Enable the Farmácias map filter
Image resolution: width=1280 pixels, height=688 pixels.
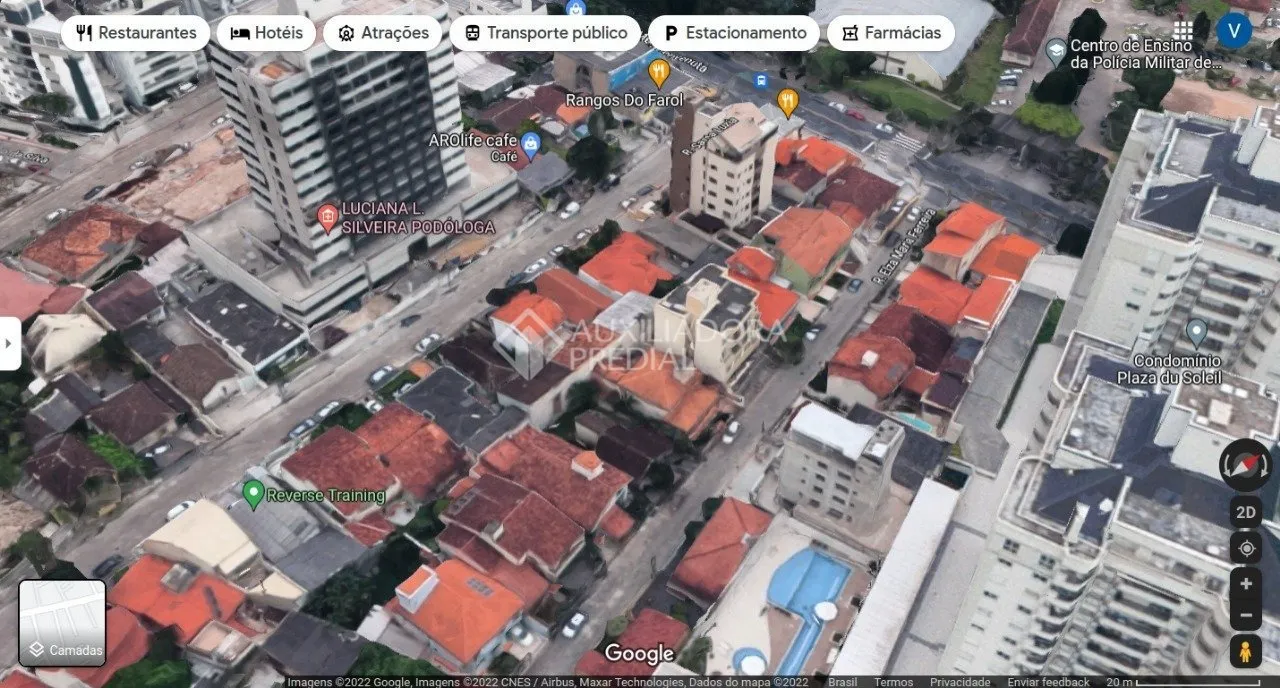pyautogui.click(x=890, y=32)
